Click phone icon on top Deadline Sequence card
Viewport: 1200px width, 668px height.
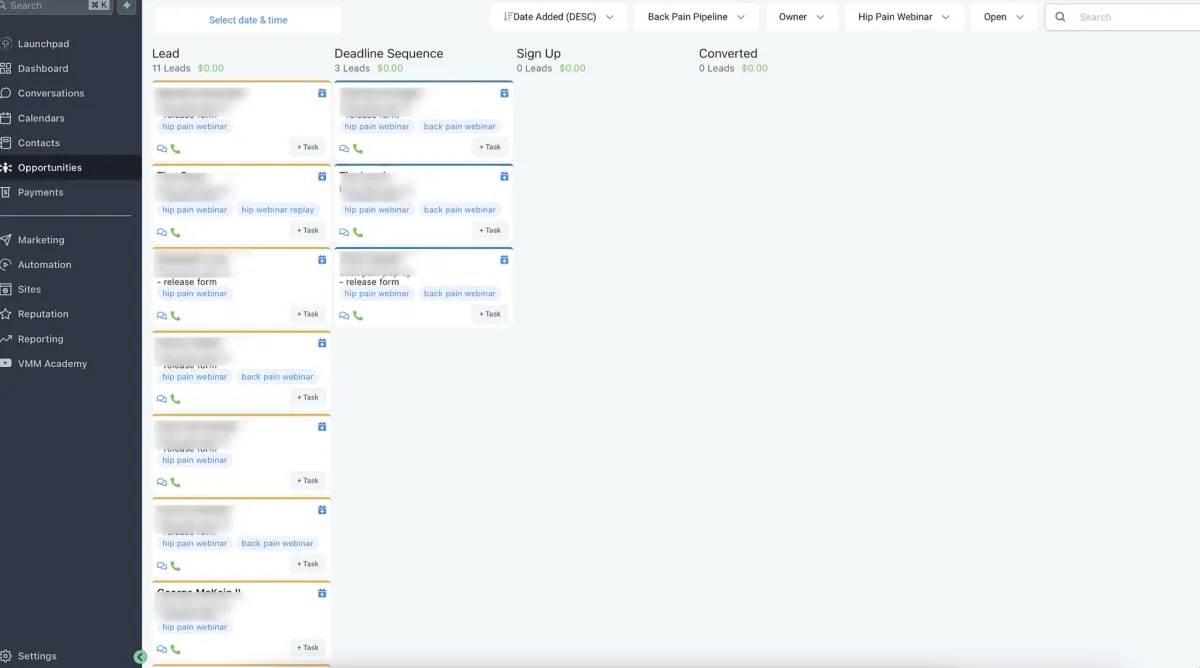(358, 149)
